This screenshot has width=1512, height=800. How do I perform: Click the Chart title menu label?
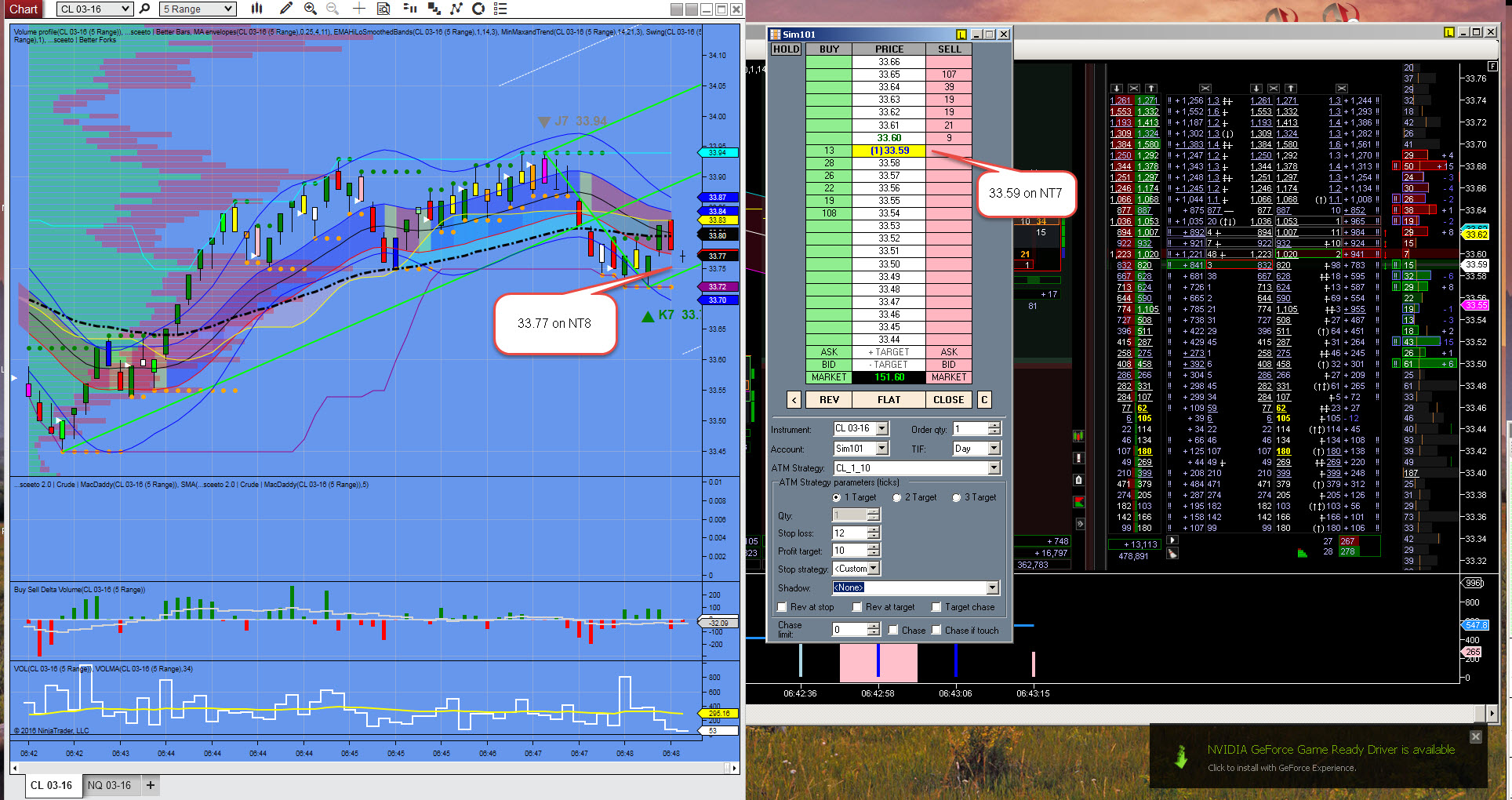click(x=24, y=9)
